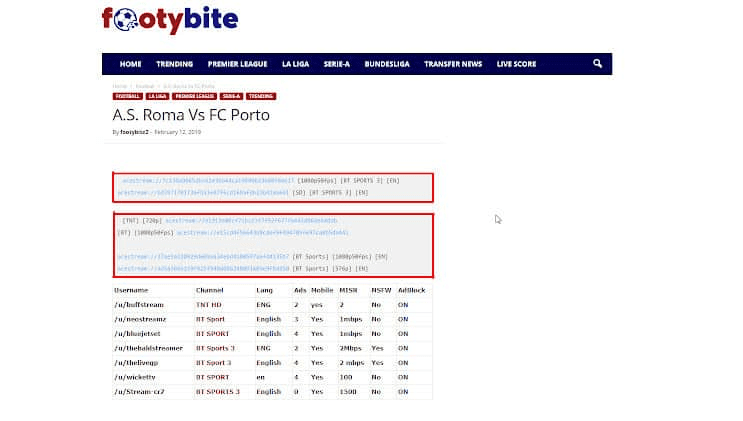The width and height of the screenshot is (743, 421).
Task: Open PREMIER LEAGUE navigation item
Action: click(x=237, y=64)
